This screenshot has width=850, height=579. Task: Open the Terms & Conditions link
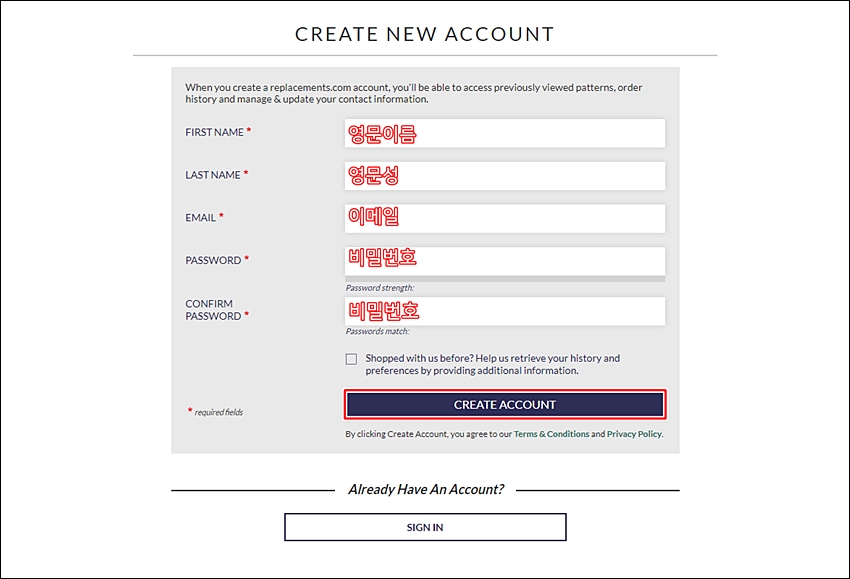tap(551, 434)
